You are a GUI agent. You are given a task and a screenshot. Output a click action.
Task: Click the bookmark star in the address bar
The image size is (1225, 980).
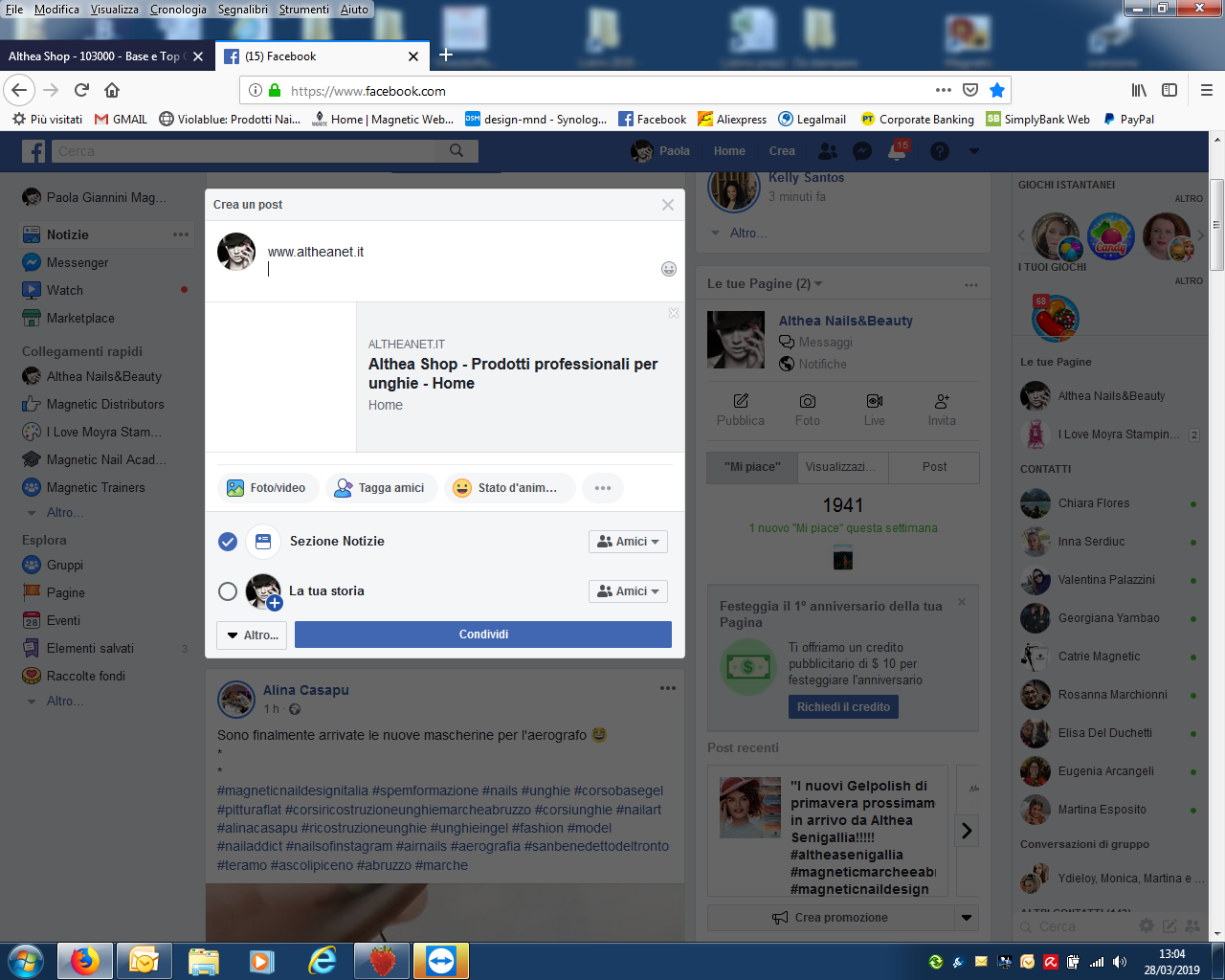click(997, 90)
